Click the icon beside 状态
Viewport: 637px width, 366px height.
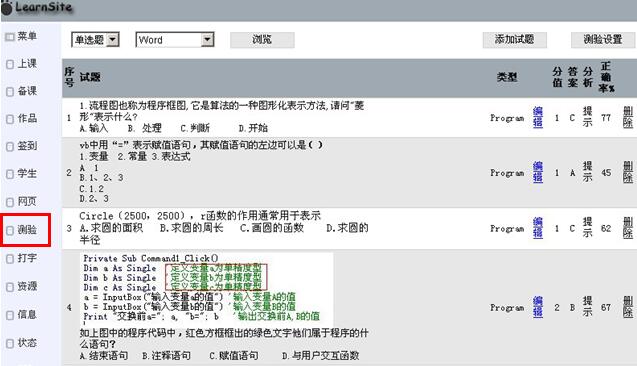point(10,343)
